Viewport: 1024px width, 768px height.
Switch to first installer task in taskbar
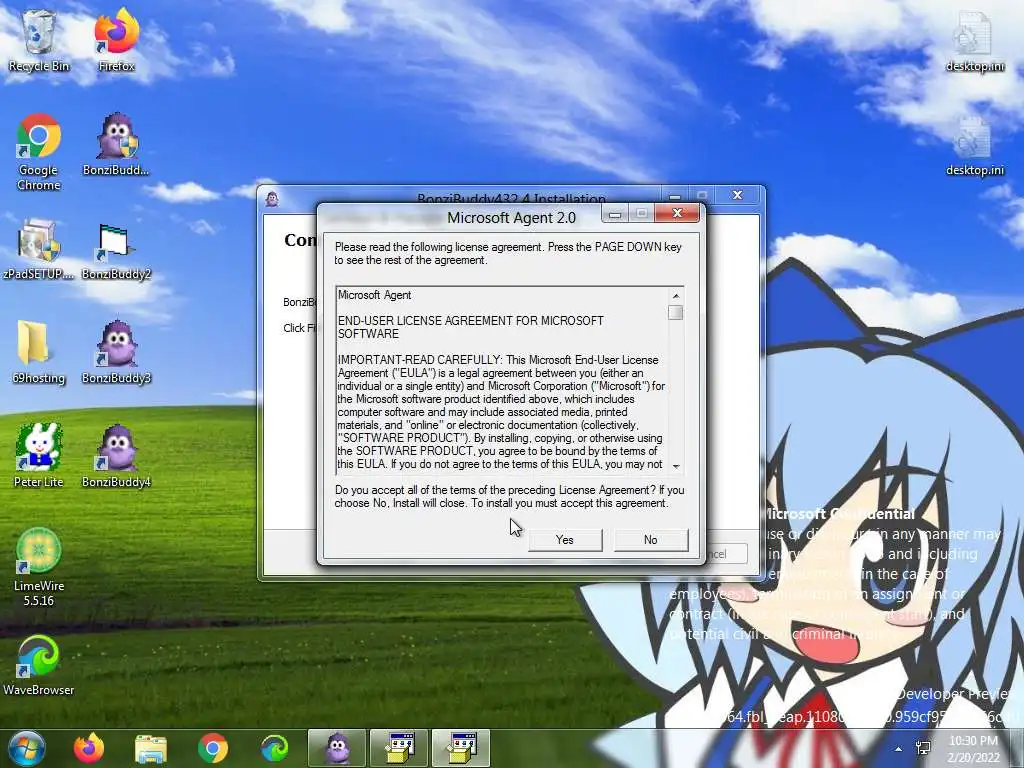399,748
